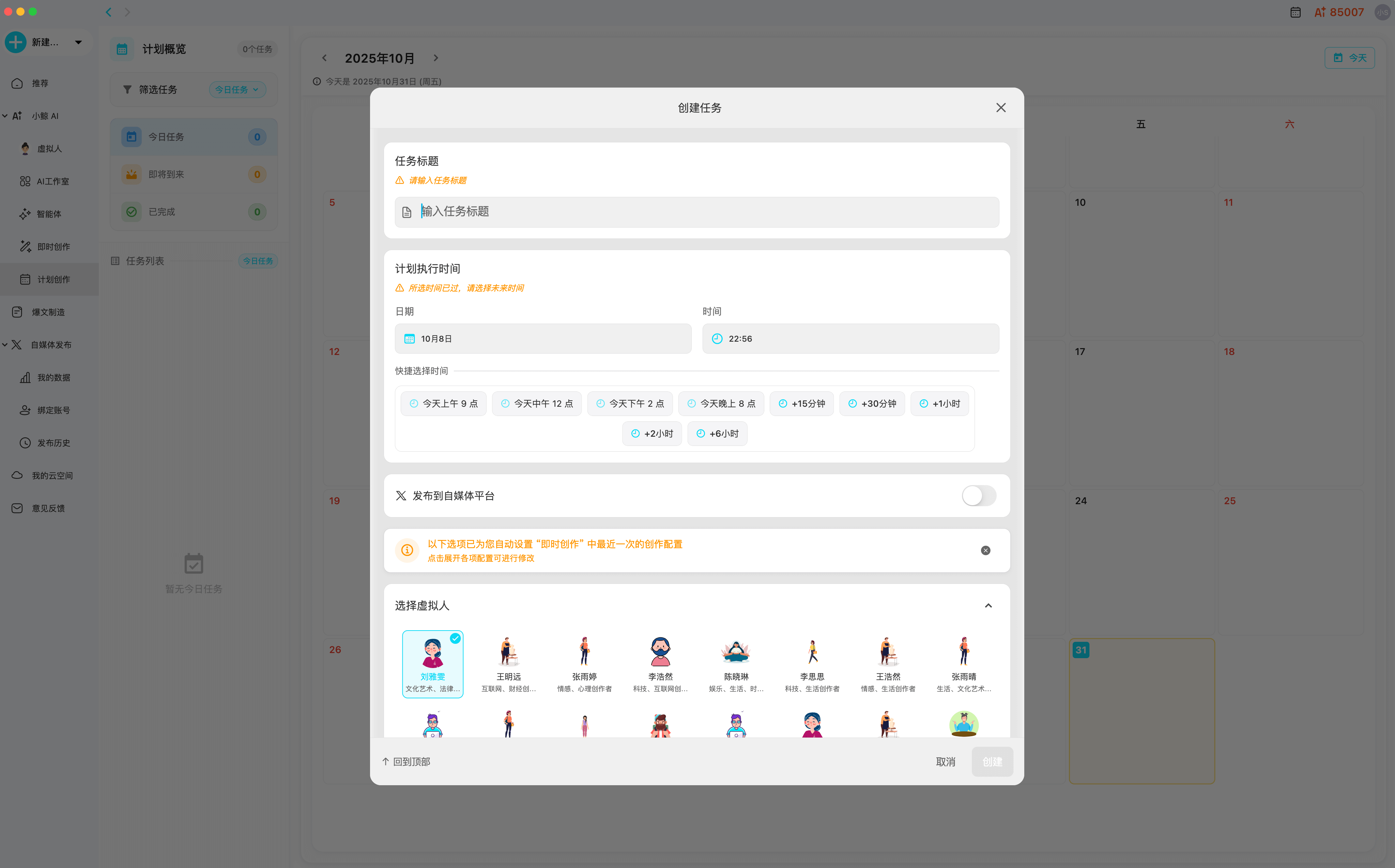This screenshot has height=868, width=1395.
Task: Open the 虚拟人 panel from sidebar
Action: [x=49, y=148]
